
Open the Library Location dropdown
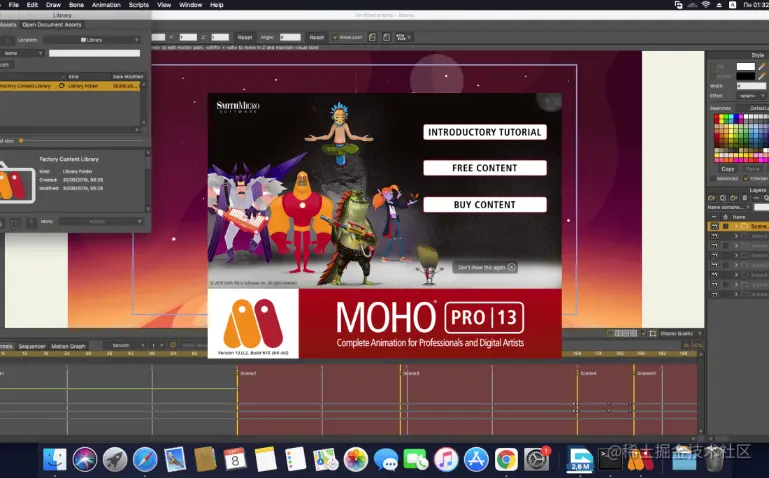tap(91, 40)
